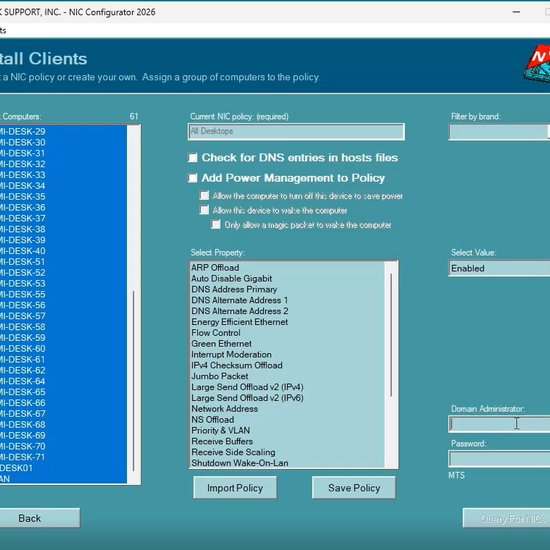Open the Select Value Enabled dropdown
550x550 pixels.
point(499,268)
